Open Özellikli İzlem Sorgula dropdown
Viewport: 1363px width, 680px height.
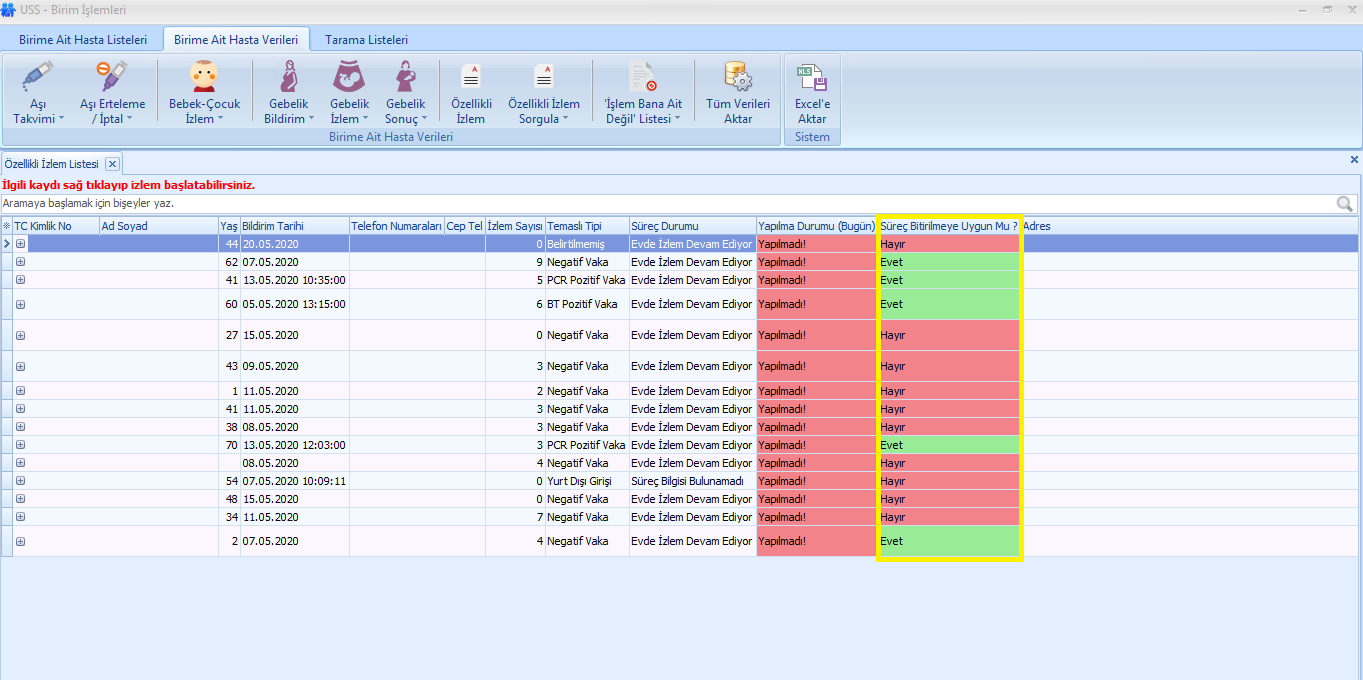pyautogui.click(x=544, y=118)
